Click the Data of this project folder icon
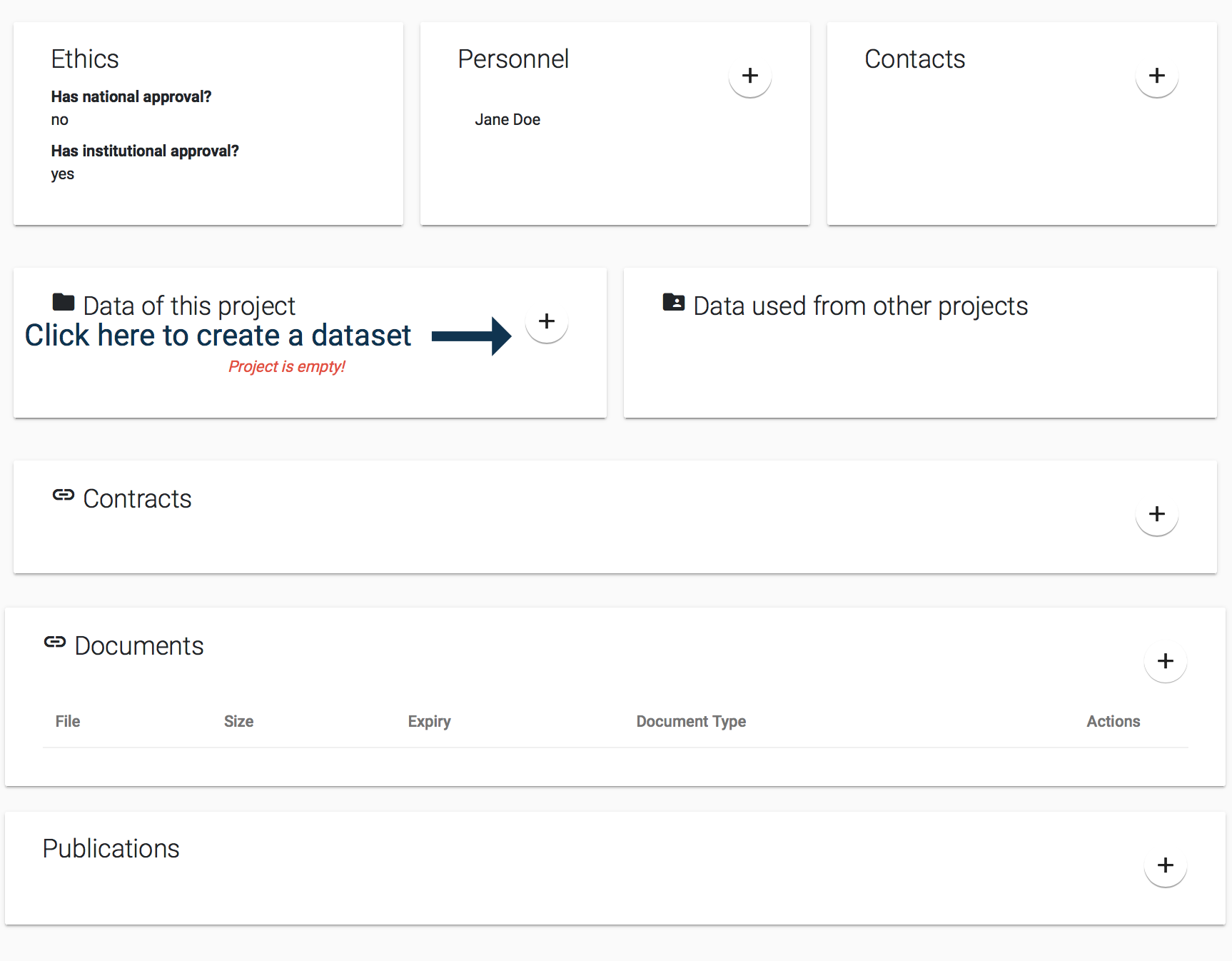Viewport: 1232px width, 961px height. (64, 303)
